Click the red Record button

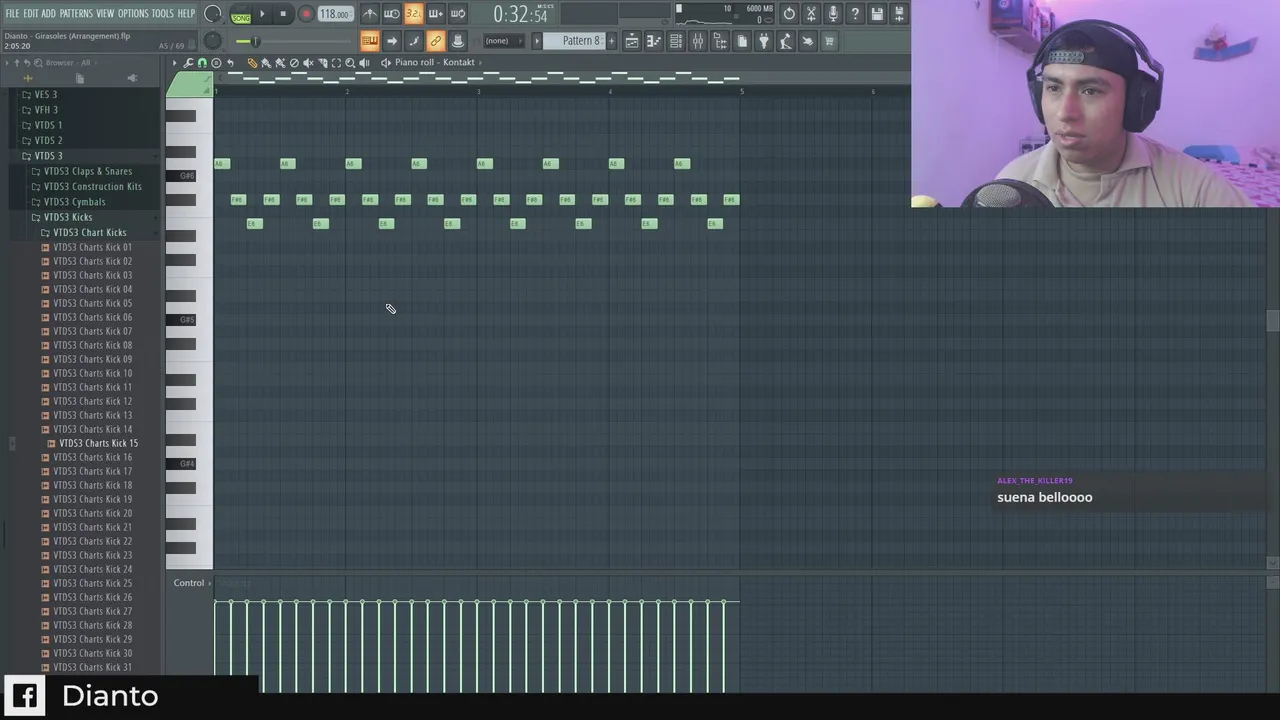pyautogui.click(x=306, y=14)
